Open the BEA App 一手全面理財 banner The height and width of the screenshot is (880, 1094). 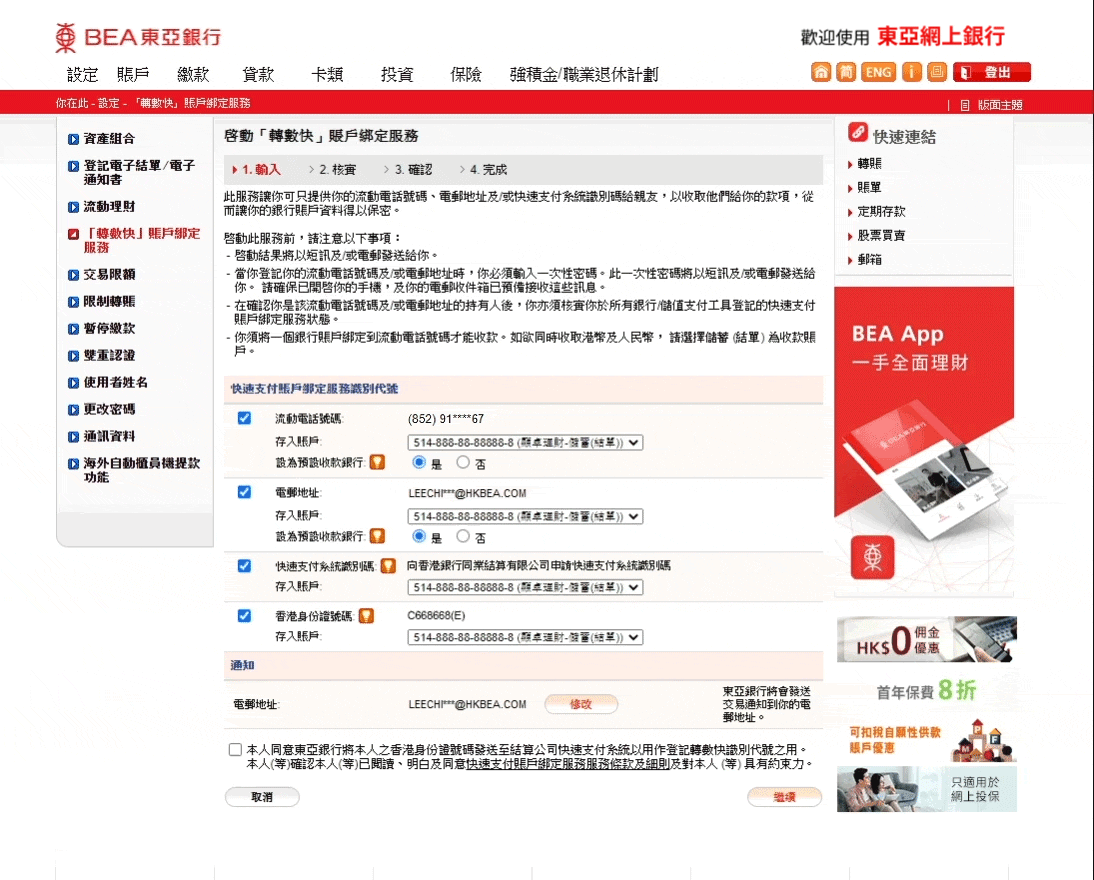[x=924, y=442]
